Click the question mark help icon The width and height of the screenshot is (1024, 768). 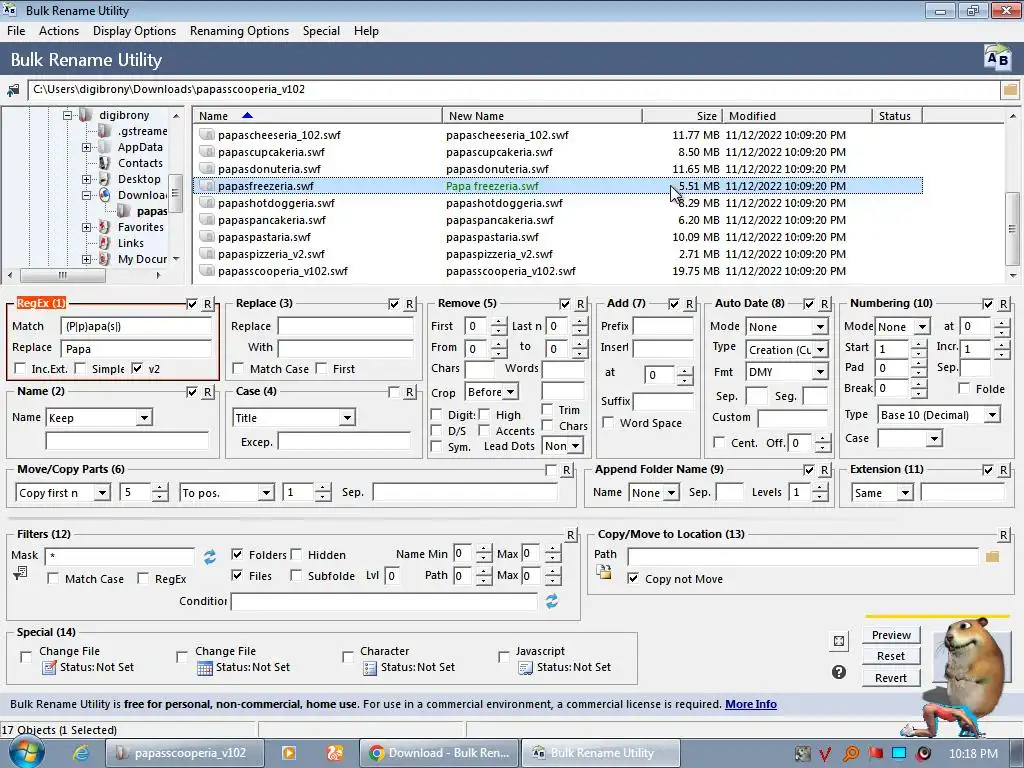coord(839,672)
